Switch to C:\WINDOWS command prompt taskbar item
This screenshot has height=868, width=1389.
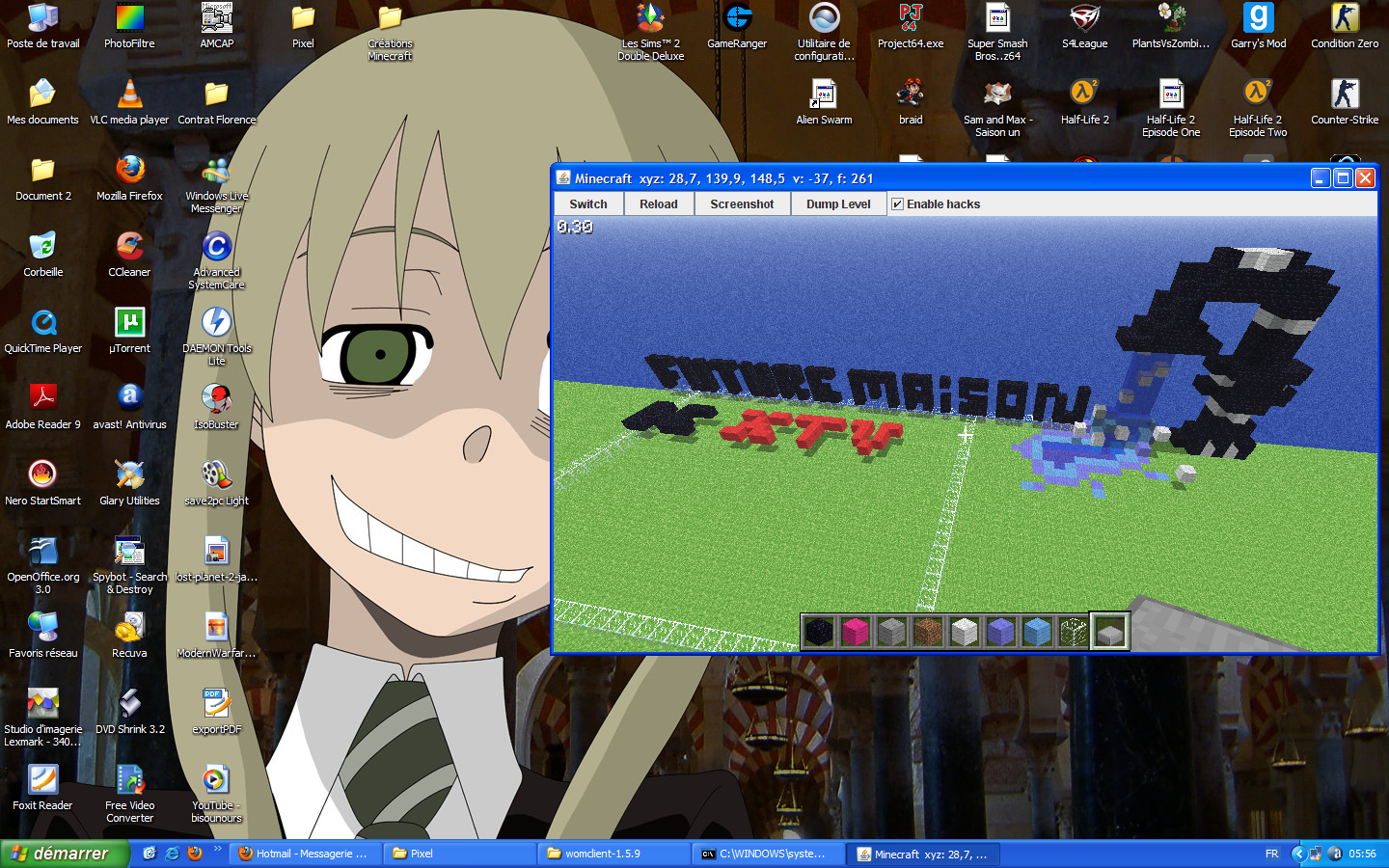tap(769, 854)
